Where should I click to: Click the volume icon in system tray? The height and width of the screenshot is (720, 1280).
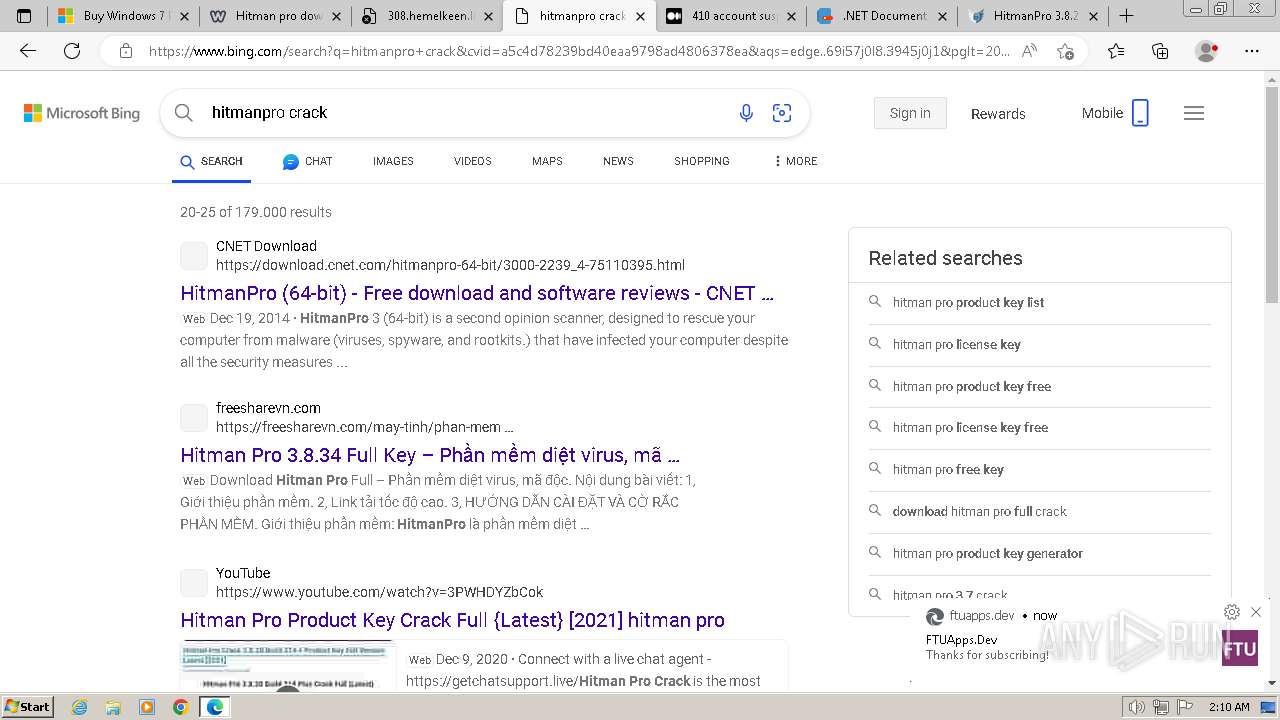(1135, 707)
